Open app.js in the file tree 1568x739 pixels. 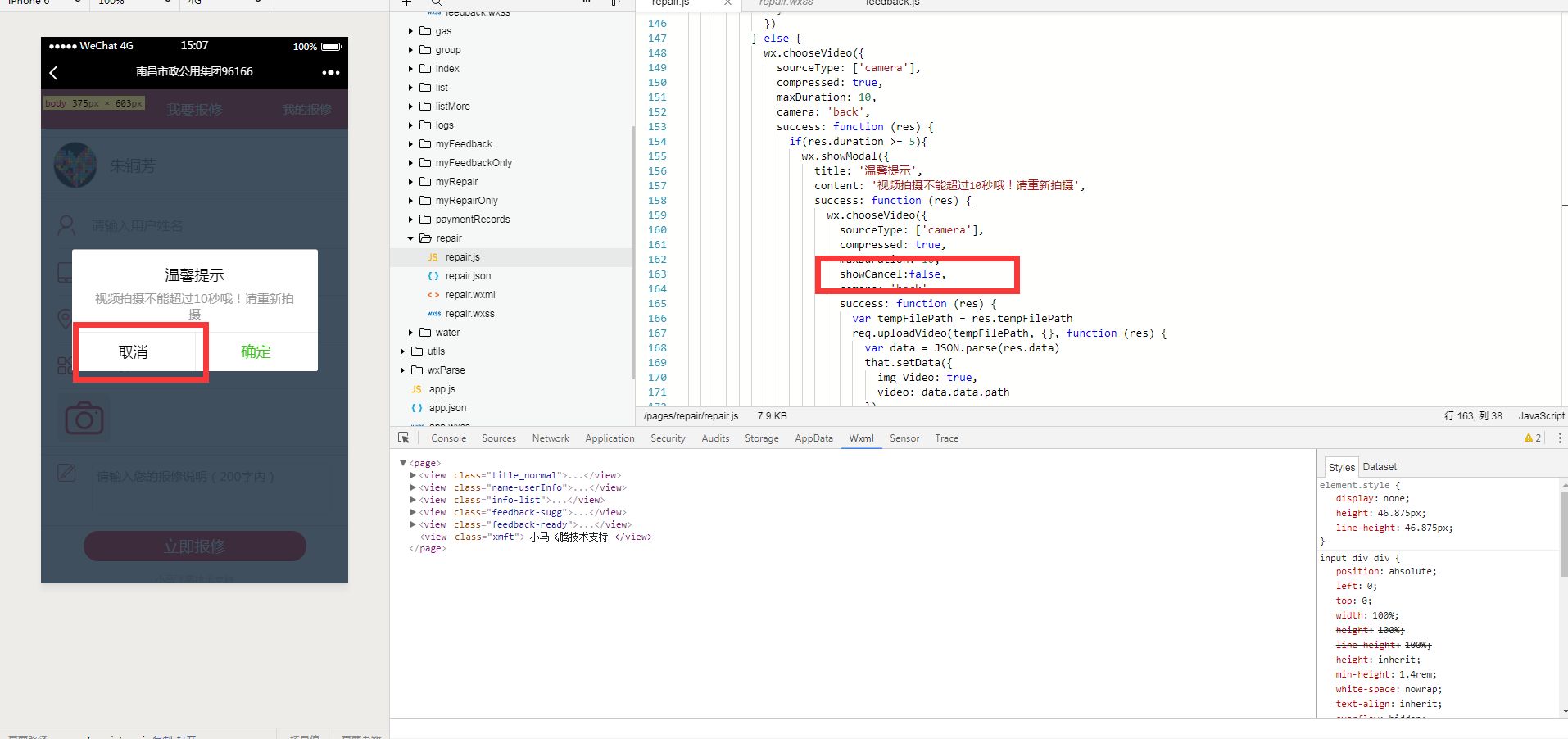(x=442, y=389)
